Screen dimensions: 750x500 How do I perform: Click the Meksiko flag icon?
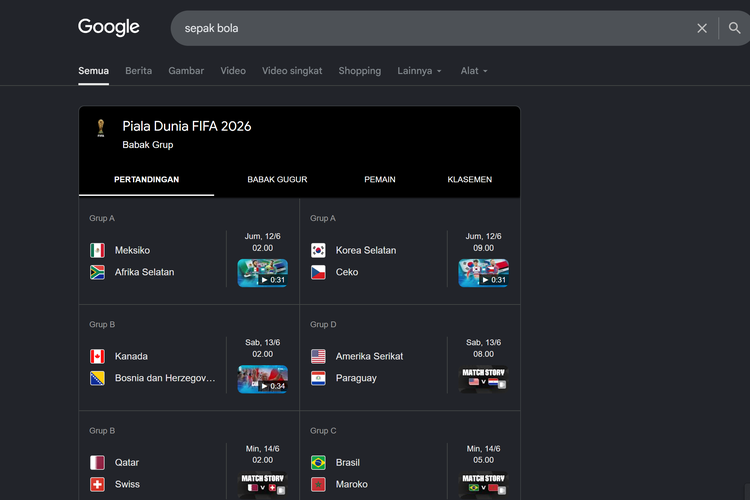pos(98,250)
